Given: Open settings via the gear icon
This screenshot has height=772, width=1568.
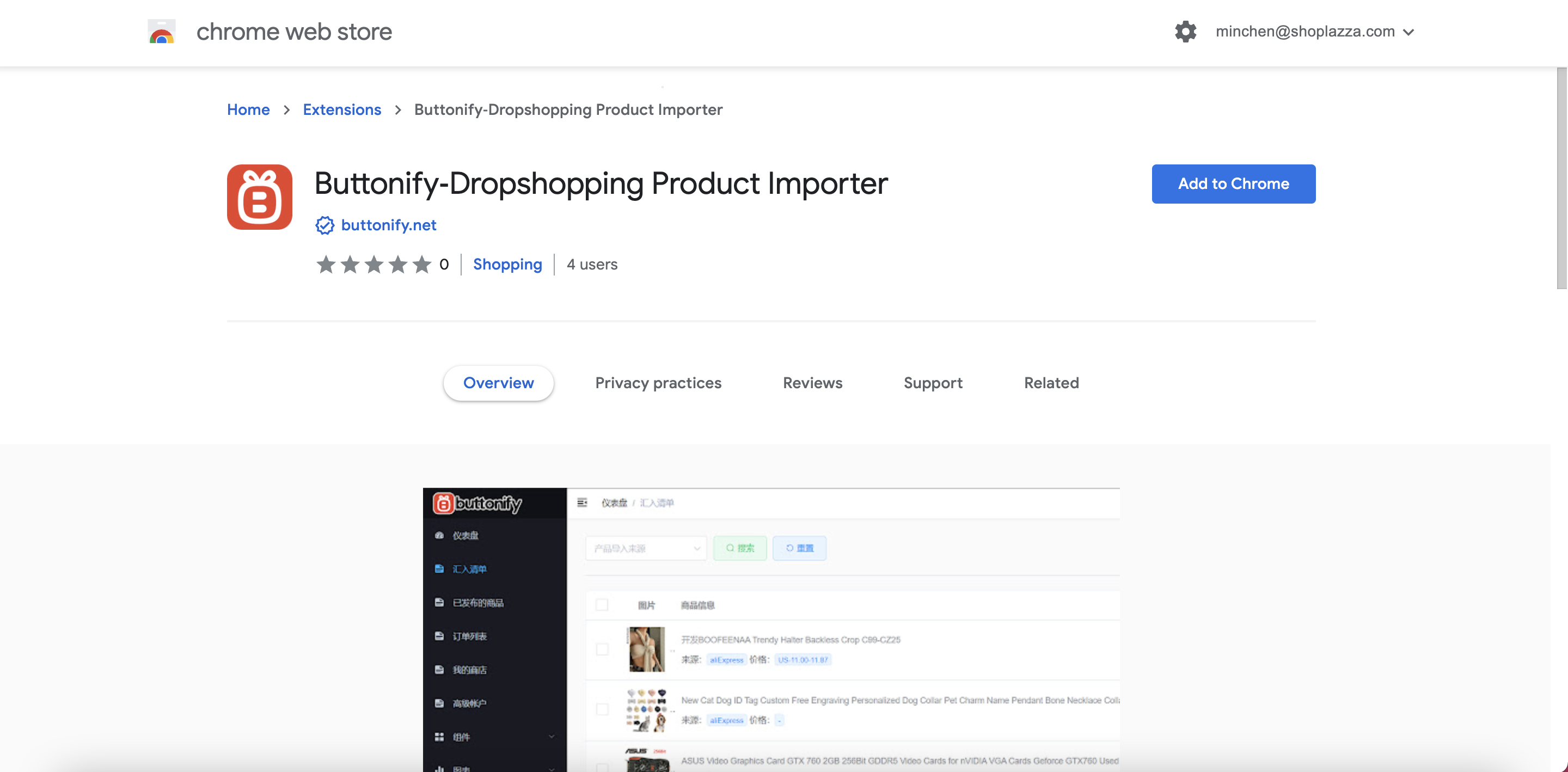Looking at the screenshot, I should 1185,32.
